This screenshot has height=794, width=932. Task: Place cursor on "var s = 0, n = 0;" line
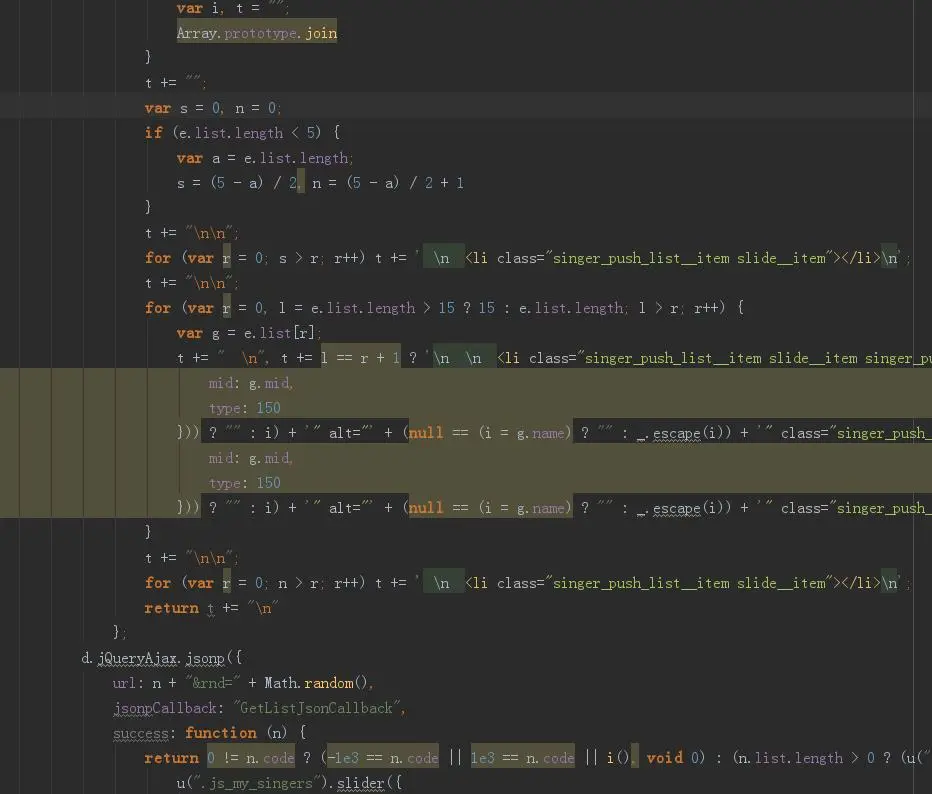[213, 108]
